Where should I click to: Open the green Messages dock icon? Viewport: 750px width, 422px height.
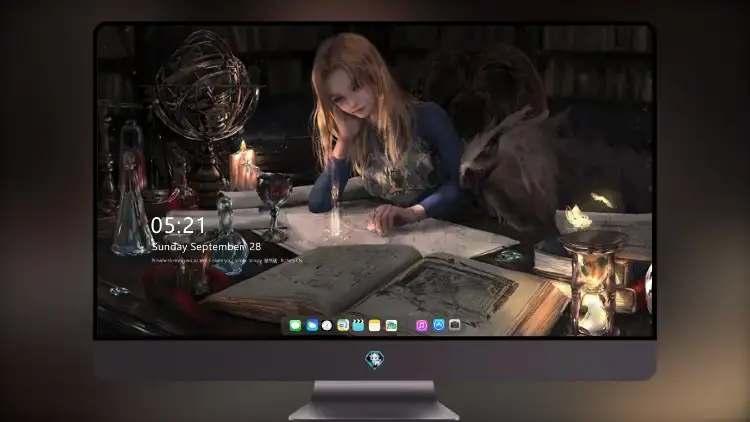[x=295, y=326]
